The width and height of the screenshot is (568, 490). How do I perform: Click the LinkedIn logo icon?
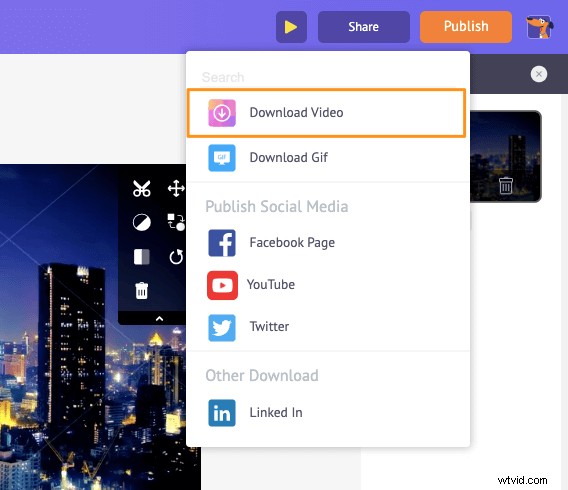222,413
